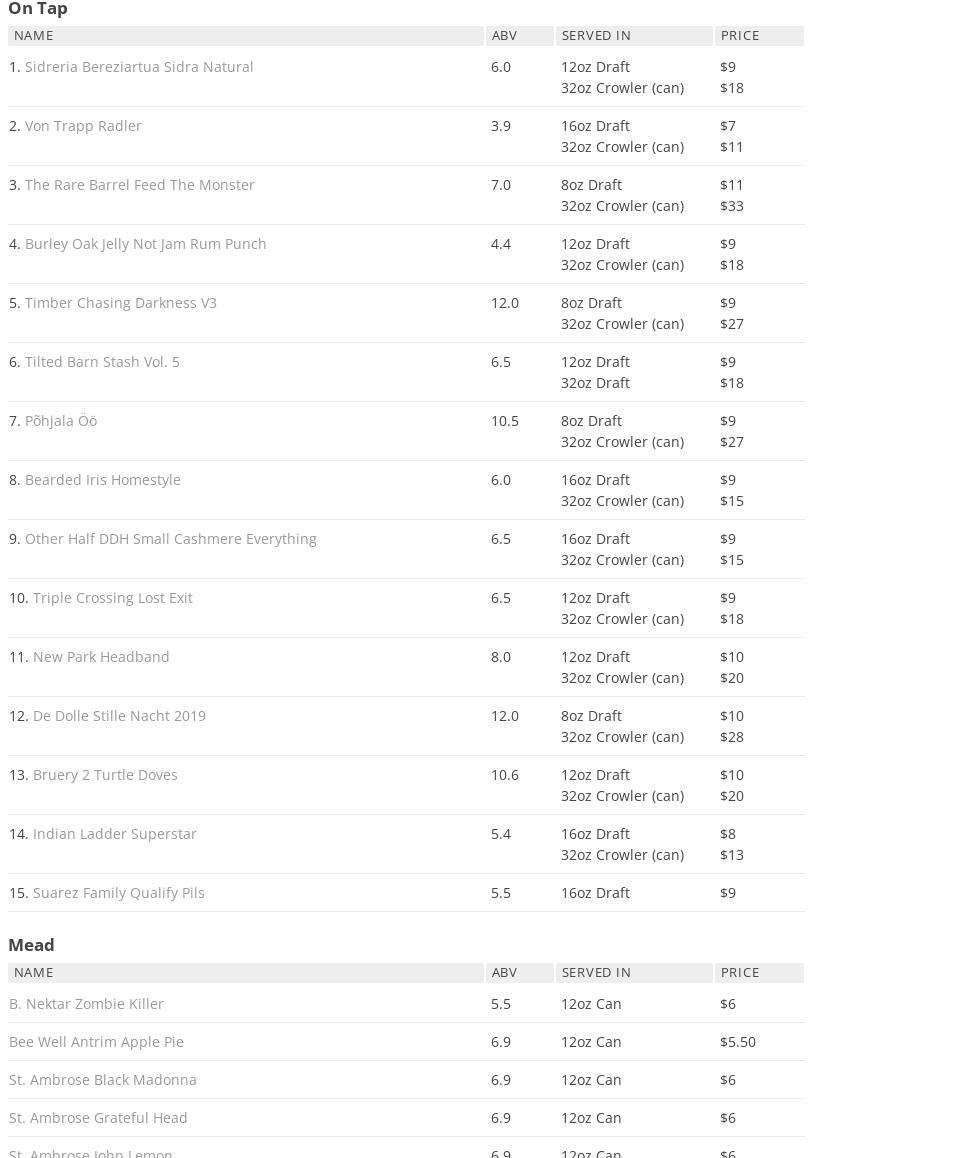Click the Von Trapp Radler link
The height and width of the screenshot is (1158, 975).
(x=83, y=126)
